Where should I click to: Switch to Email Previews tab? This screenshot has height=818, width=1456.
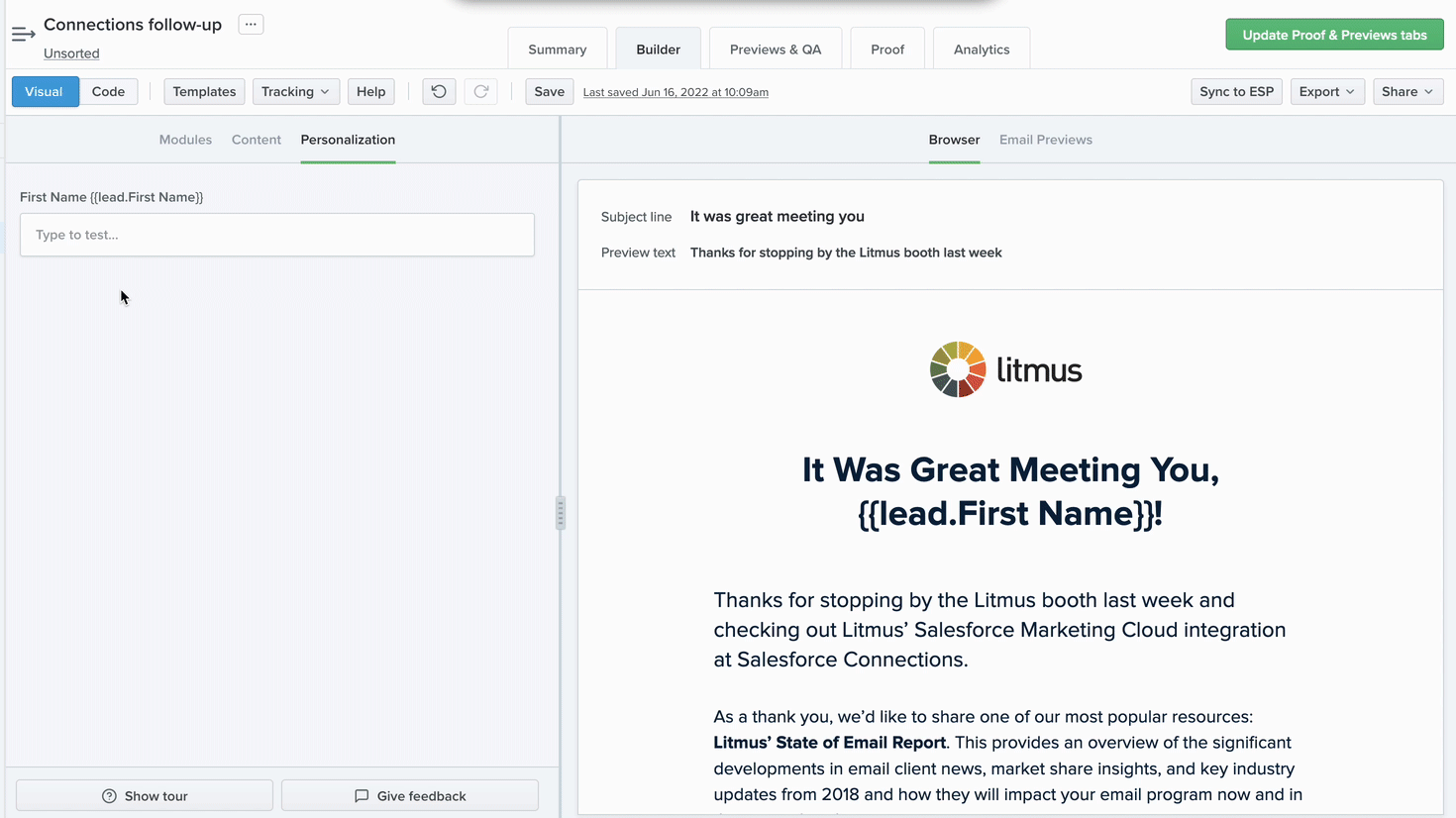pos(1046,140)
